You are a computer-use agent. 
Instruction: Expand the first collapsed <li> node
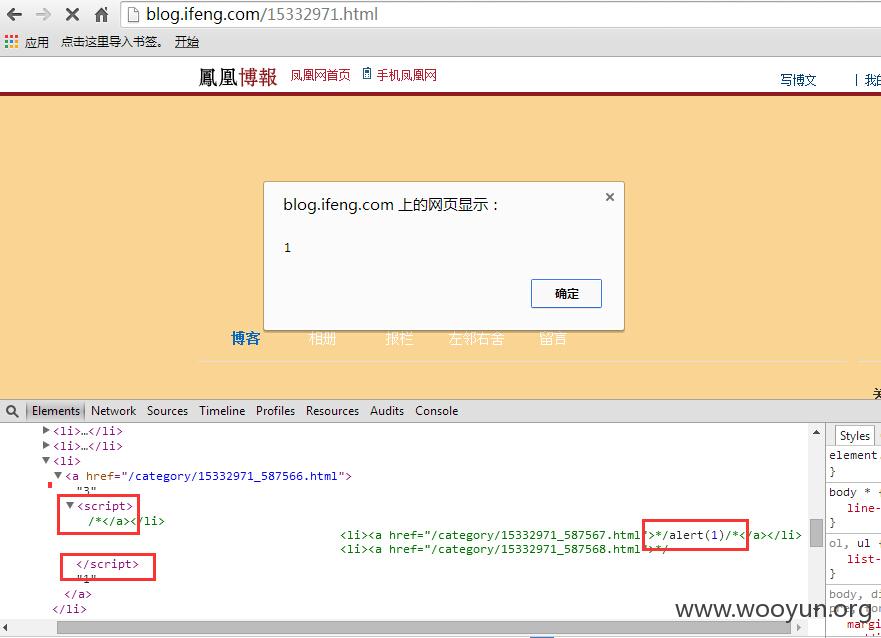(47, 430)
